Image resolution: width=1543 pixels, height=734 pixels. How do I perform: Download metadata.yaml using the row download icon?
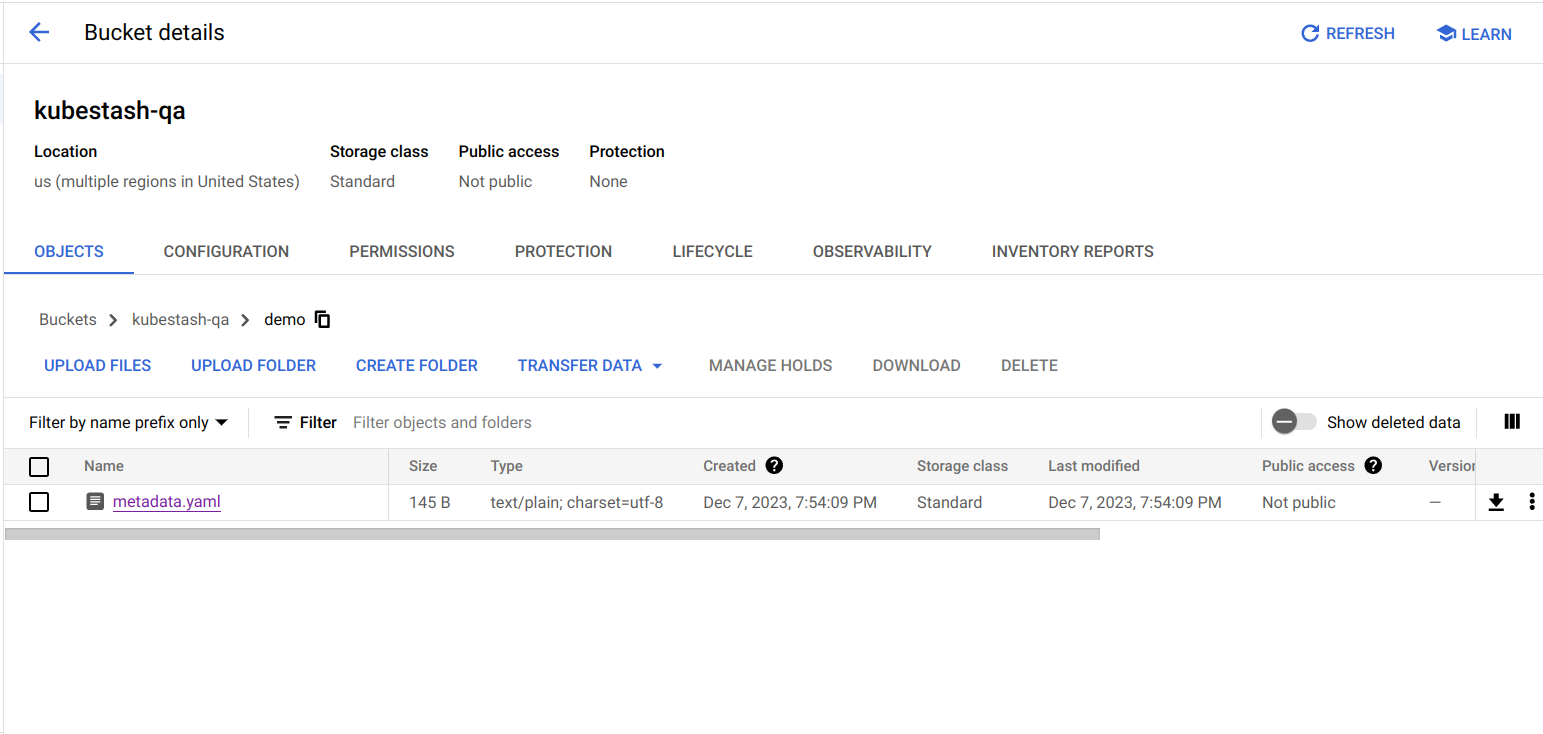point(1496,501)
